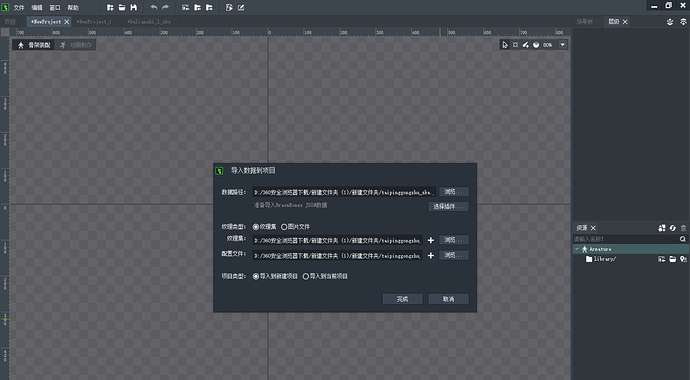Image resolution: width=690 pixels, height=380 pixels.
Task: Open the 窗口 menu
Action: click(x=55, y=7)
